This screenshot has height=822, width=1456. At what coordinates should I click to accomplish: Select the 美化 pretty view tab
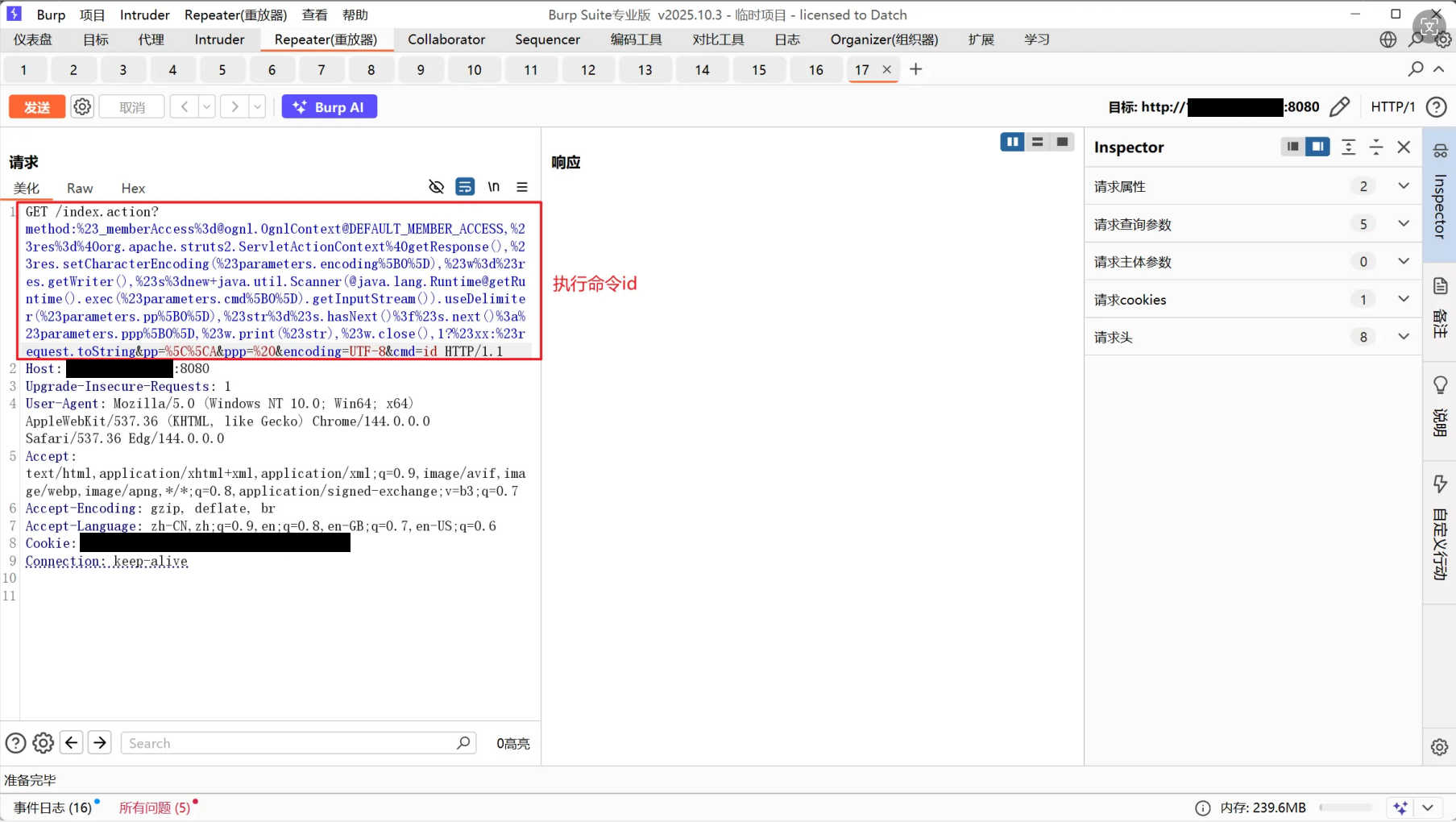click(27, 188)
